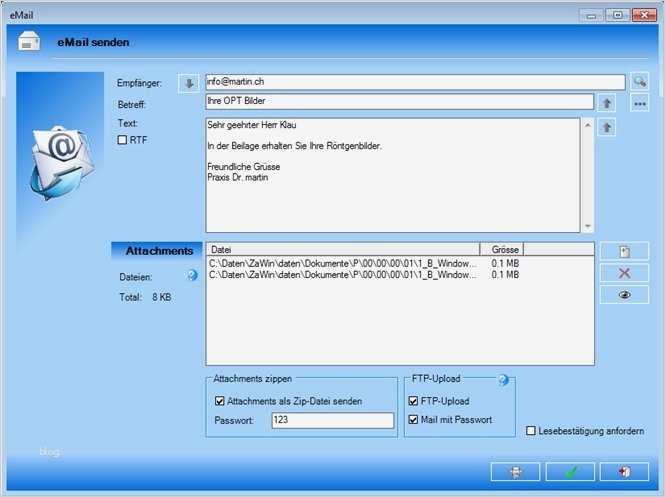Close the eMail window
665x497 pixels.
pyautogui.click(x=644, y=16)
